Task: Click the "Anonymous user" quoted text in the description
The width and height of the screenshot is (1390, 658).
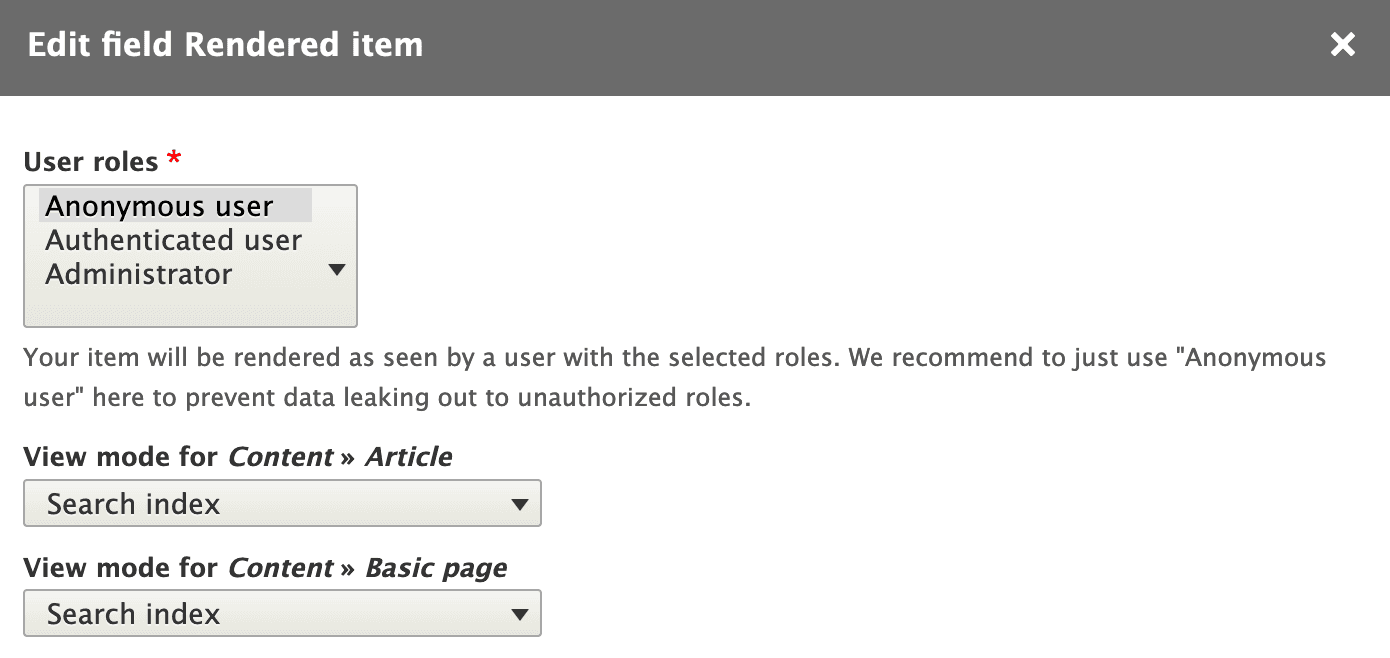Action: (x=1255, y=358)
